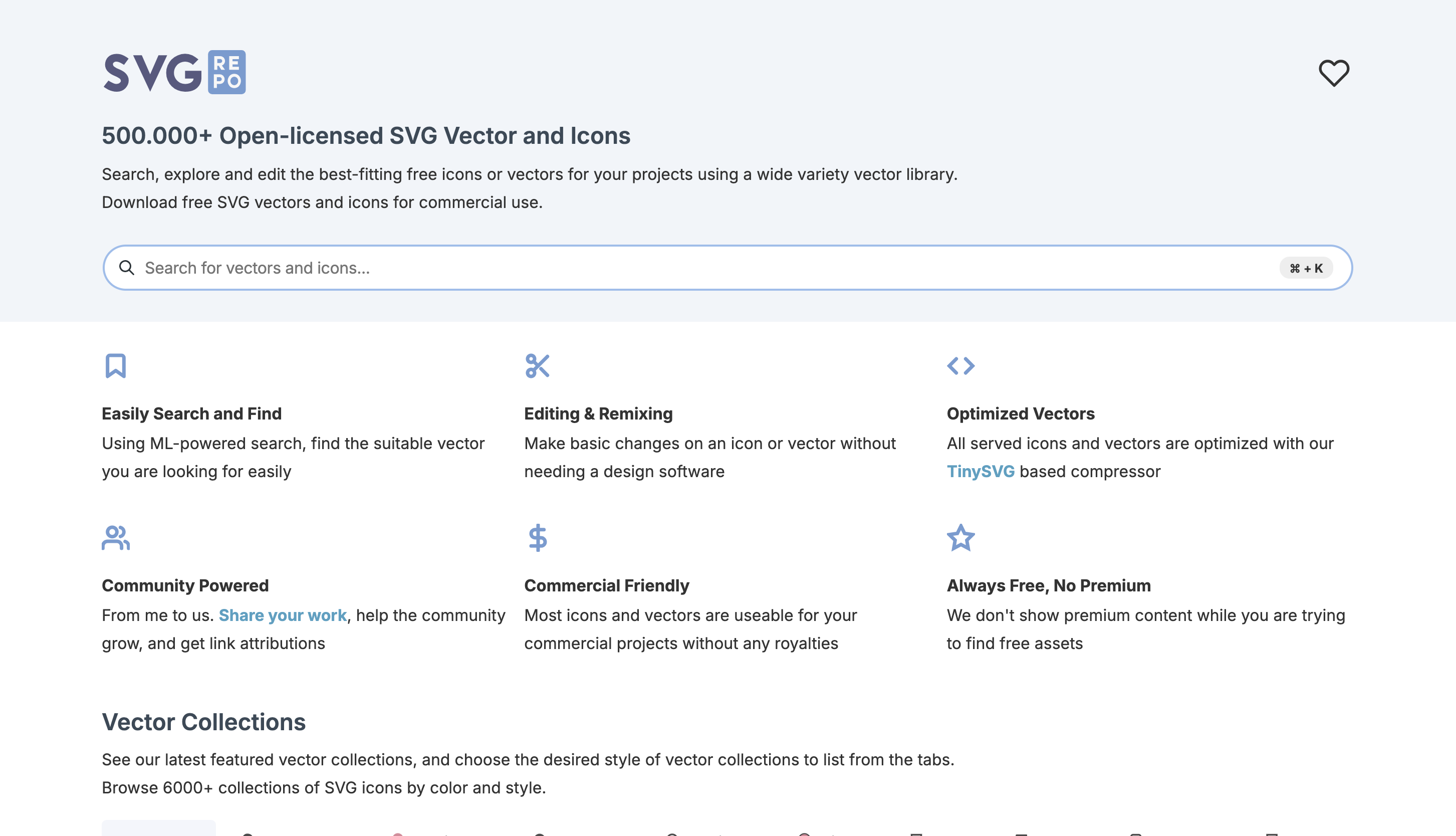Click the code brackets icon above Optimized Vectors
This screenshot has width=1456, height=836.
click(x=962, y=366)
